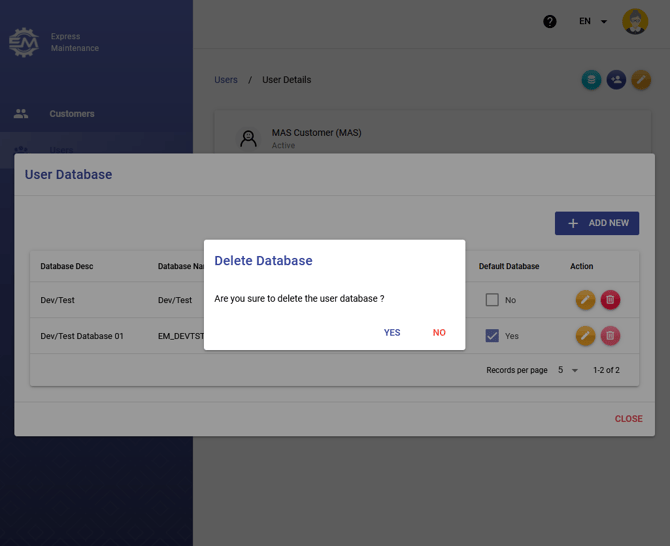The height and width of the screenshot is (546, 670).
Task: Edit the Dev/Test Database 01 row
Action: (585, 336)
